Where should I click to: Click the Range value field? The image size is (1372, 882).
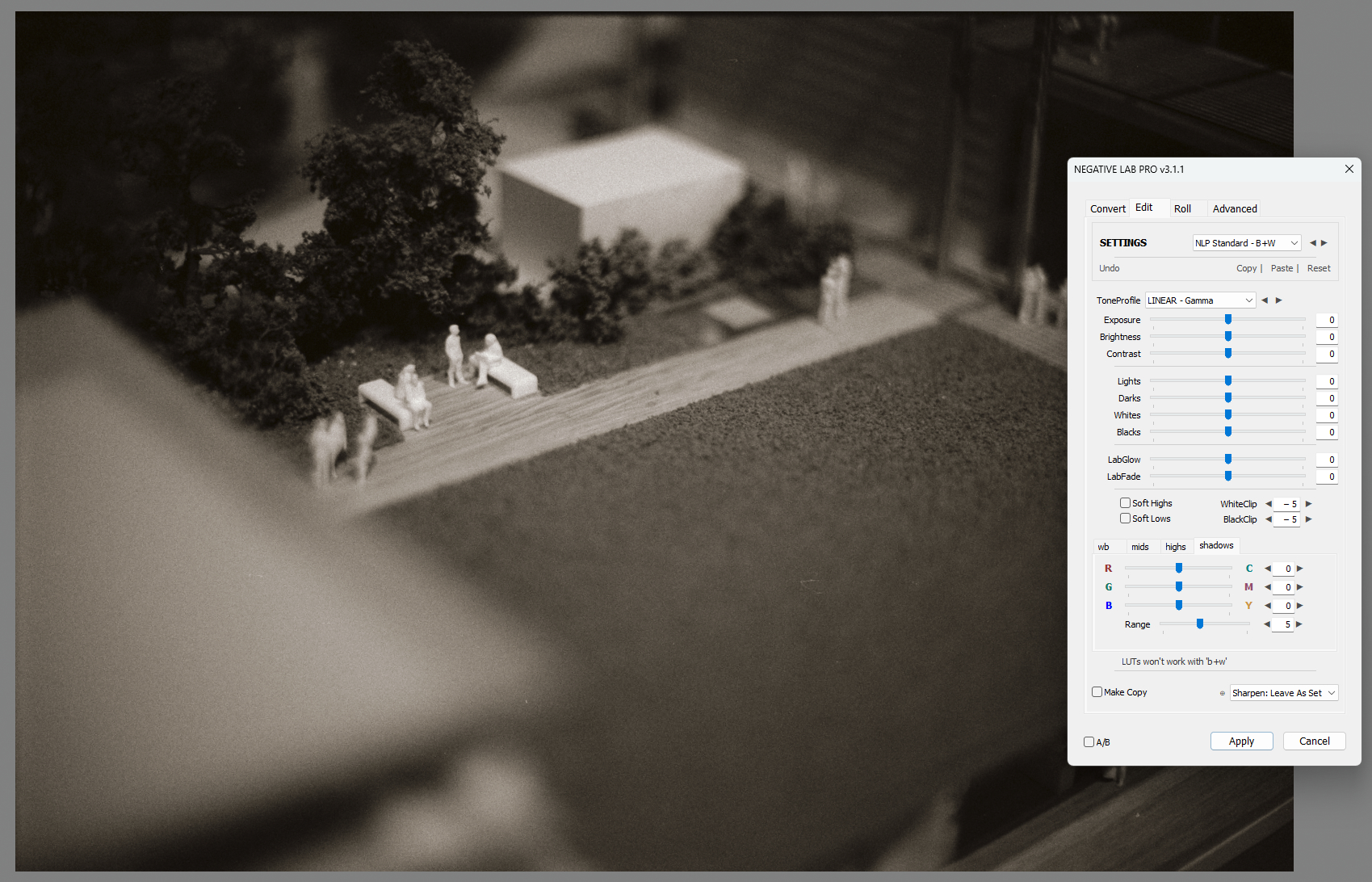[x=1283, y=624]
